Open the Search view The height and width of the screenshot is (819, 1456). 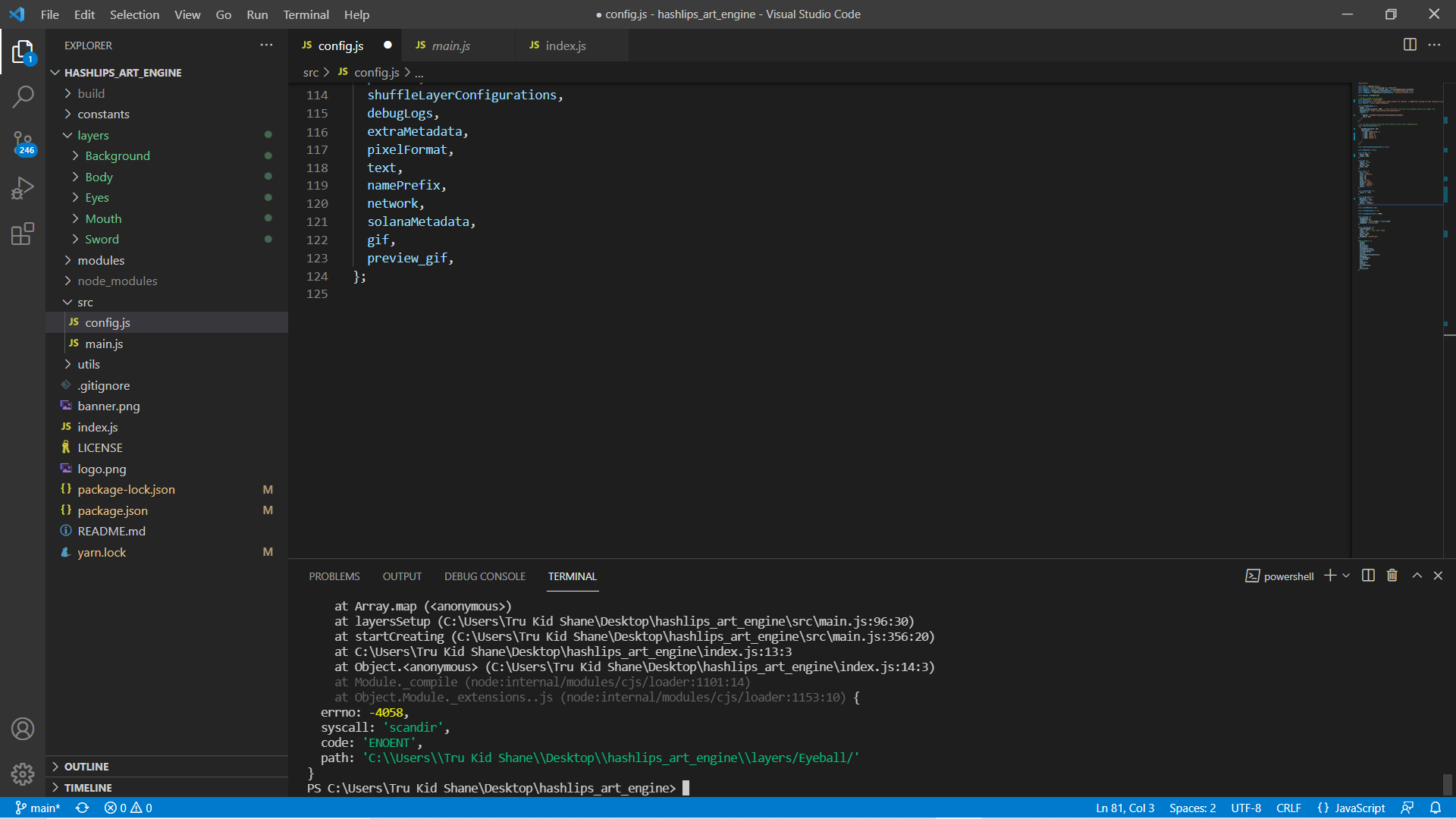[x=24, y=97]
